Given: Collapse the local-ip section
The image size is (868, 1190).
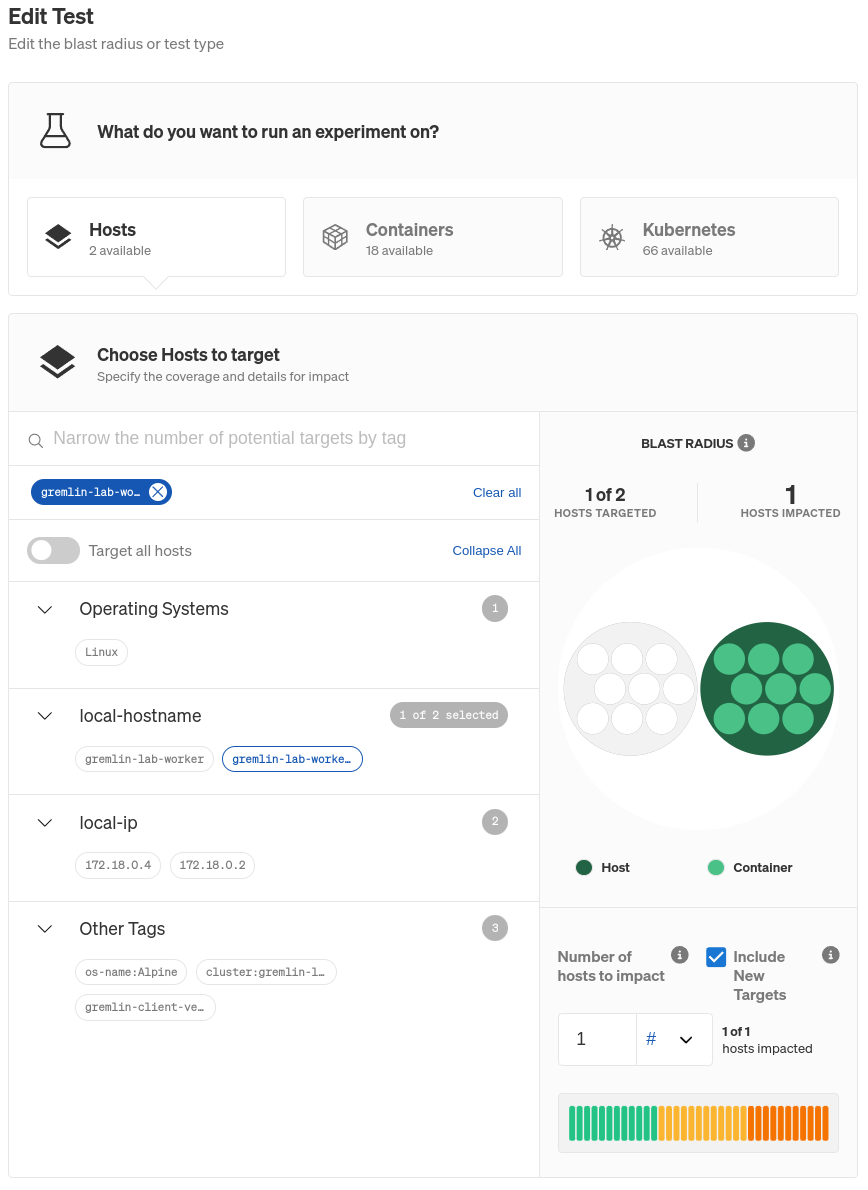Looking at the screenshot, I should coord(45,823).
